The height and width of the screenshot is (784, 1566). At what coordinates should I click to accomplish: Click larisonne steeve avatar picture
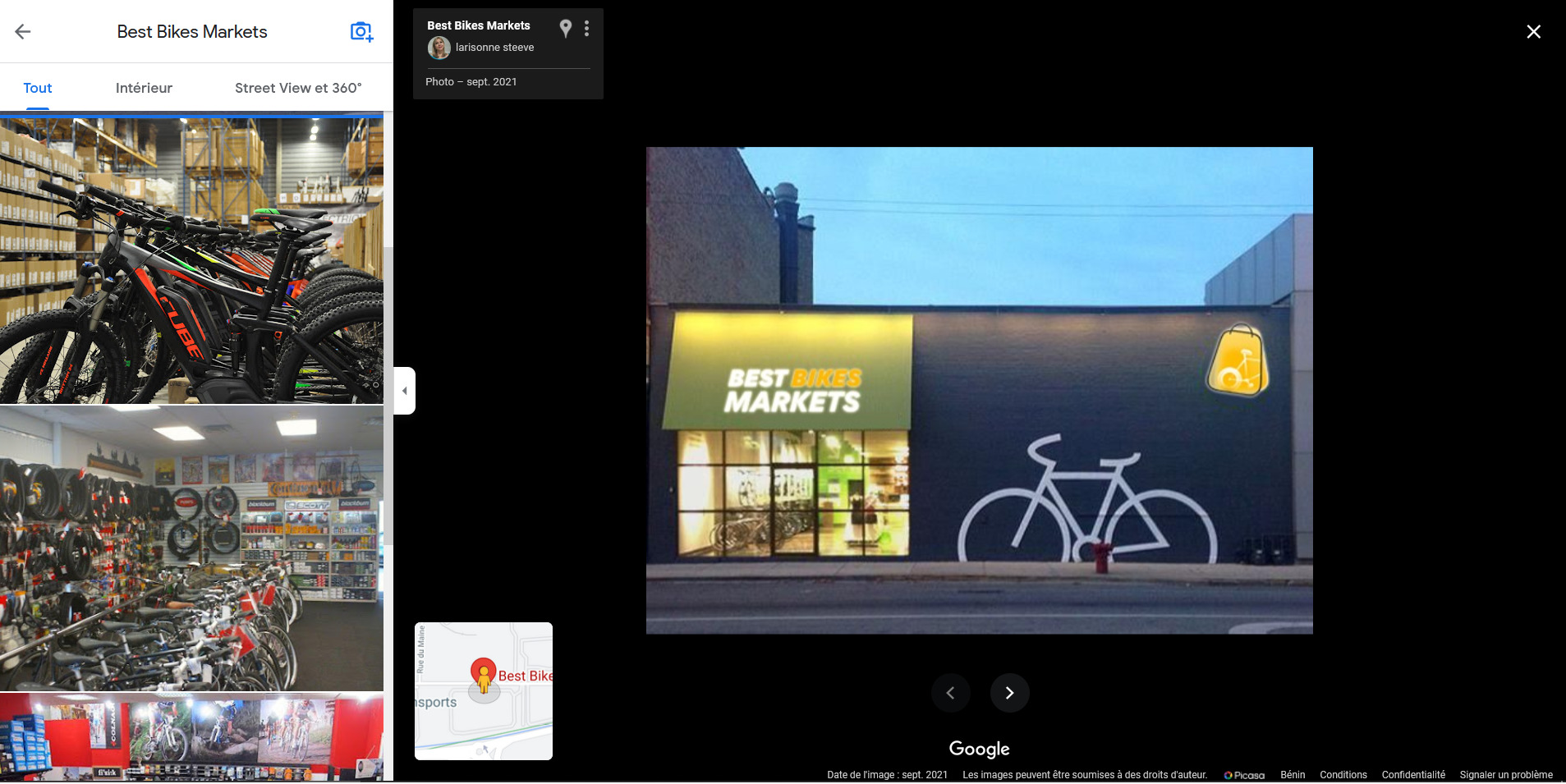pos(439,48)
